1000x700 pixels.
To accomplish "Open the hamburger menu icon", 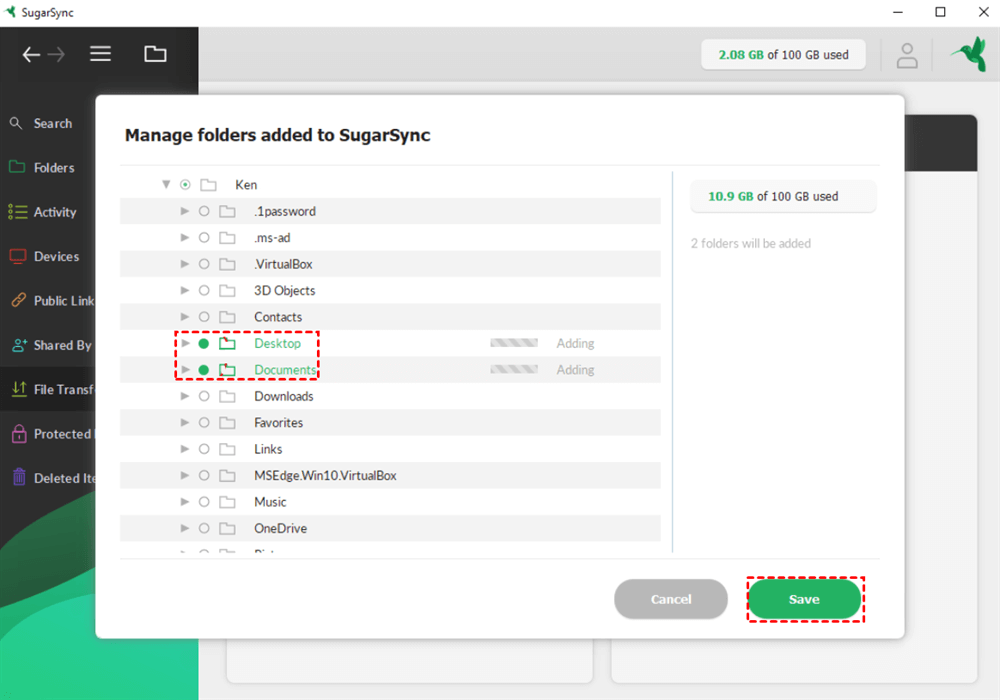I will 101,54.
